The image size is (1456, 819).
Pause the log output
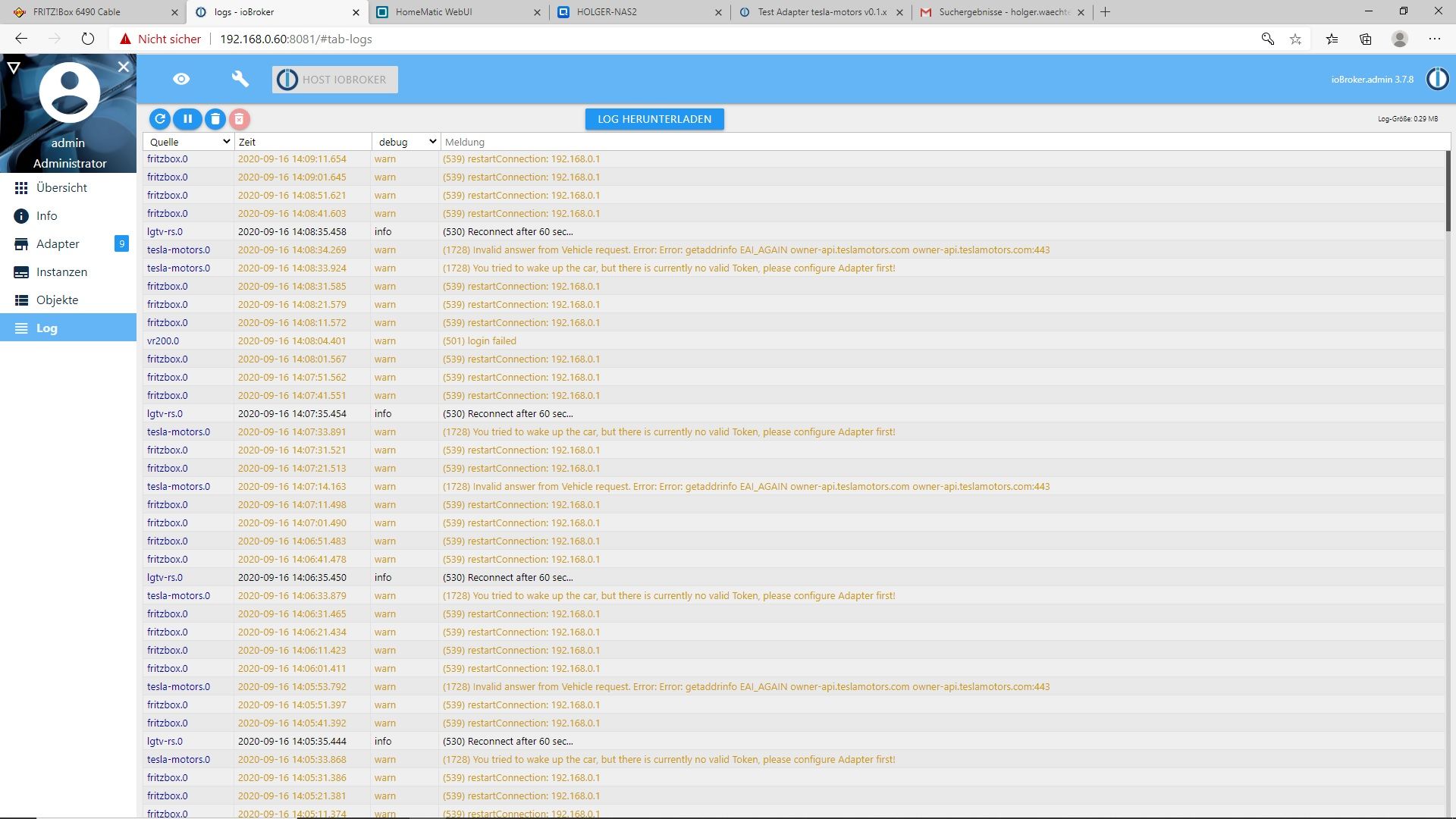187,119
